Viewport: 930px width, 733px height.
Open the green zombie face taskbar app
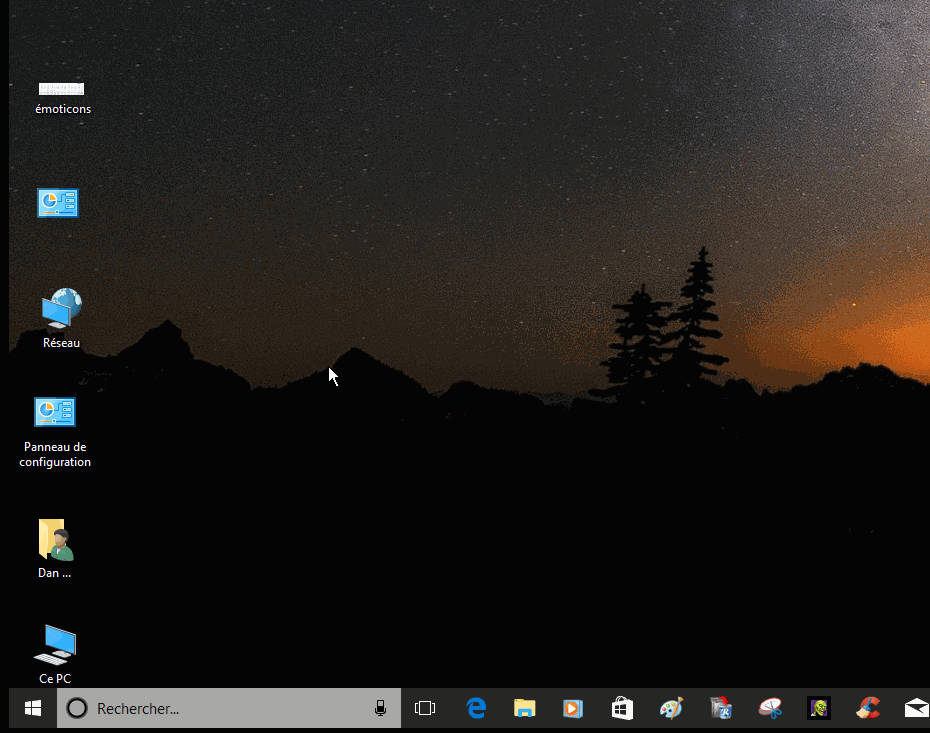click(x=818, y=708)
